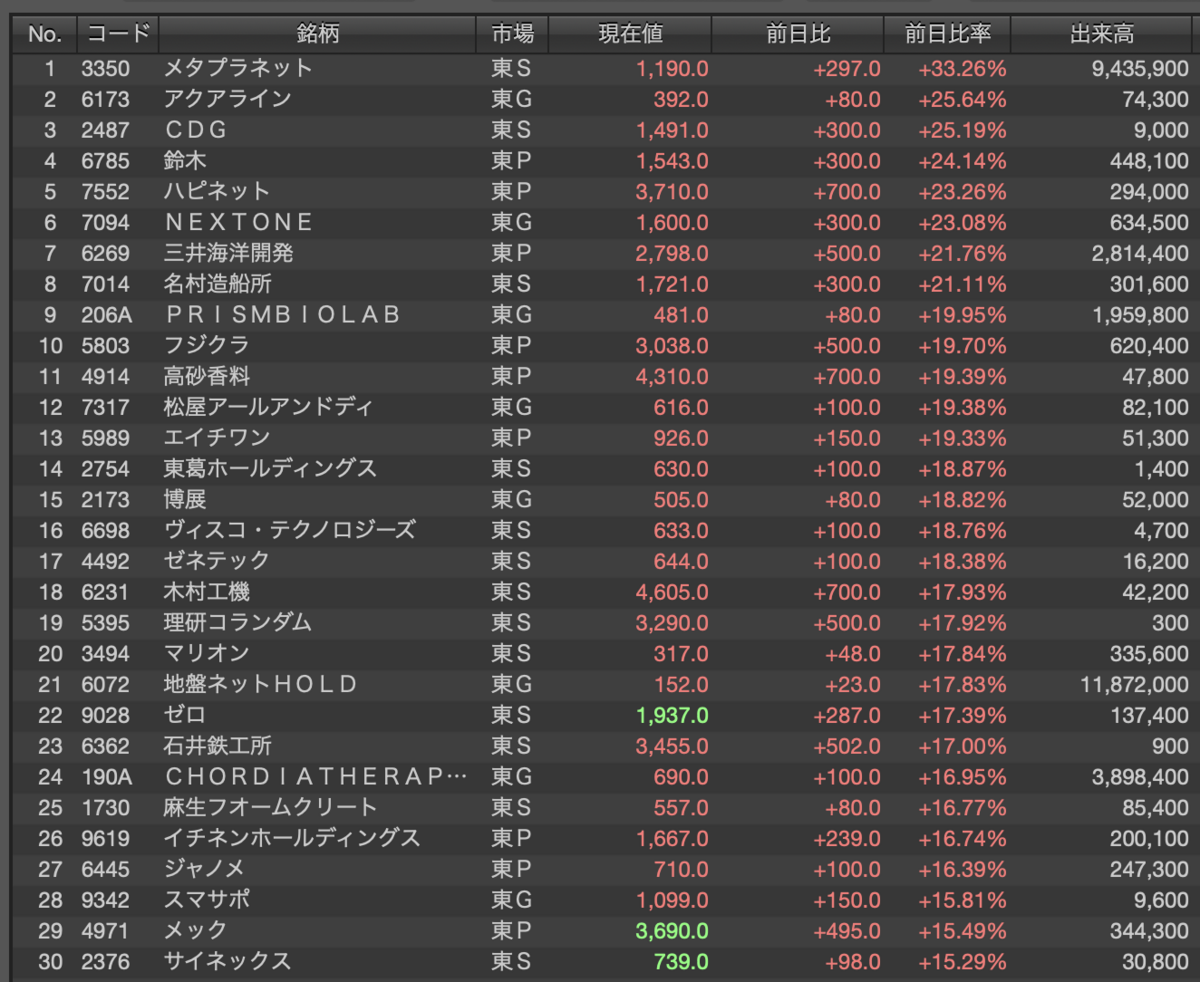Click 東葛ホールディングス stock name
The width and height of the screenshot is (1200, 982).
[x=270, y=471]
